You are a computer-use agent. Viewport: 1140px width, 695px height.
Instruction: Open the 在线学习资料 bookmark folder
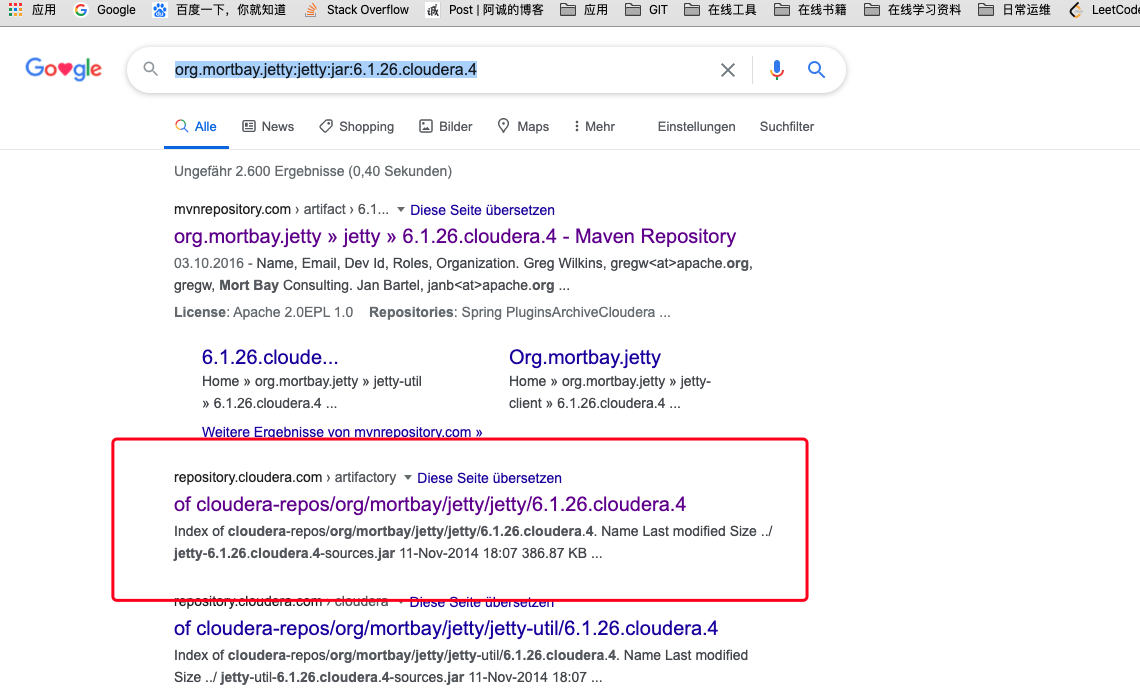[912, 9]
